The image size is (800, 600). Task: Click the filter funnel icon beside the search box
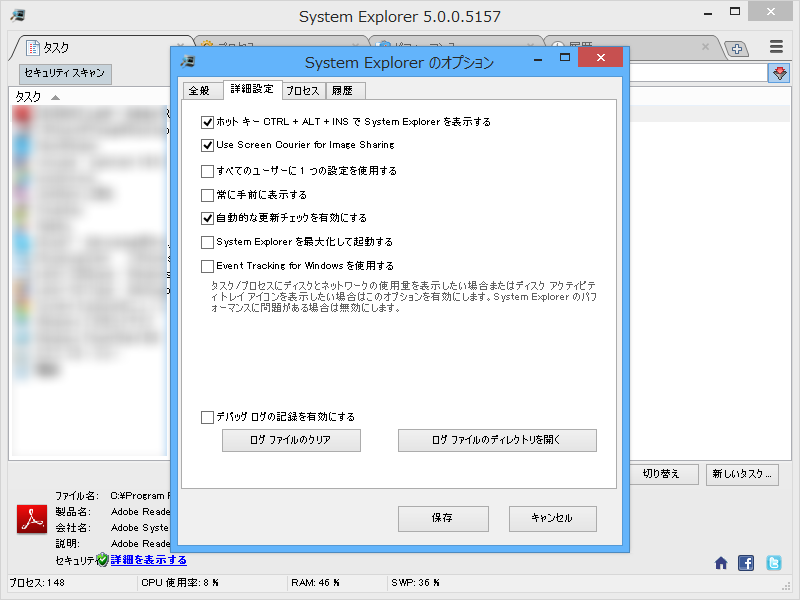pos(779,73)
